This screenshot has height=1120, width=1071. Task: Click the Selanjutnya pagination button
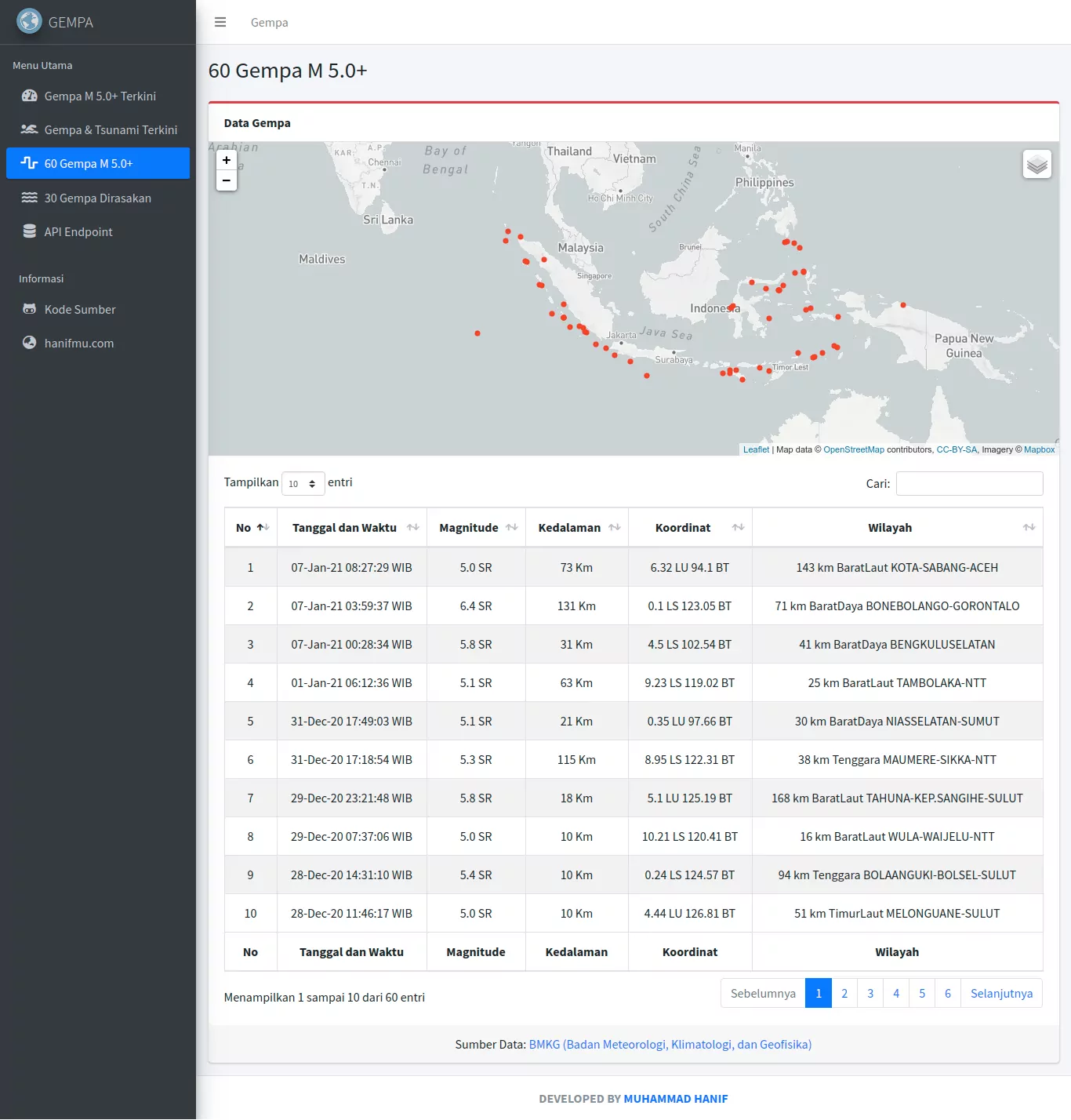point(1001,993)
